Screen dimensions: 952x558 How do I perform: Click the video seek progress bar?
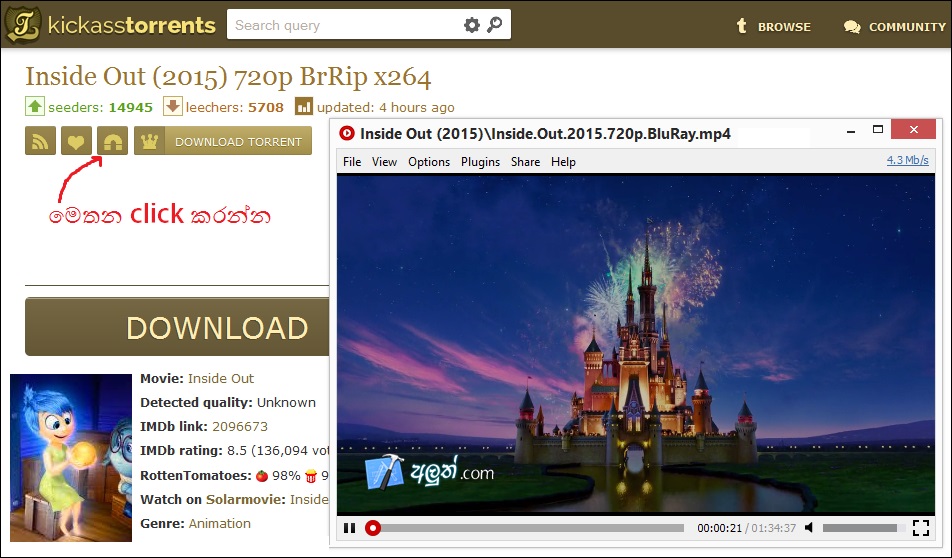[525, 528]
